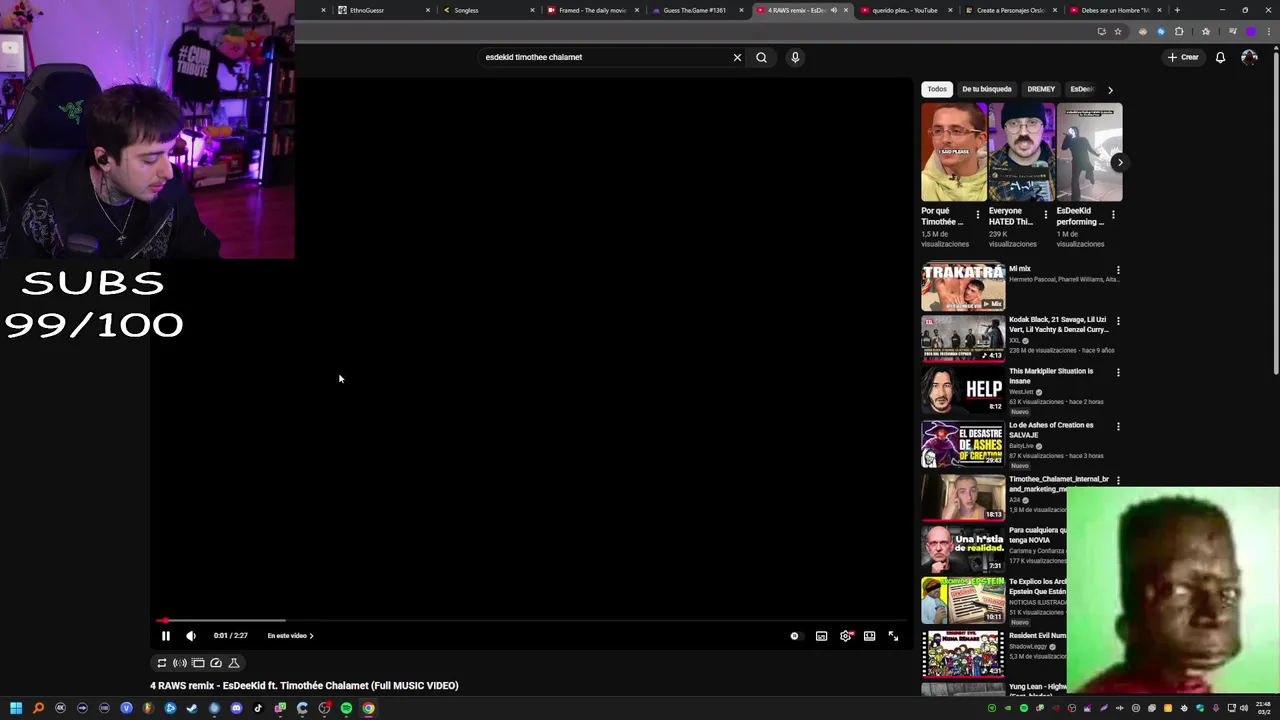Switch to 'Framed - The daily movie' tab

(x=592, y=10)
